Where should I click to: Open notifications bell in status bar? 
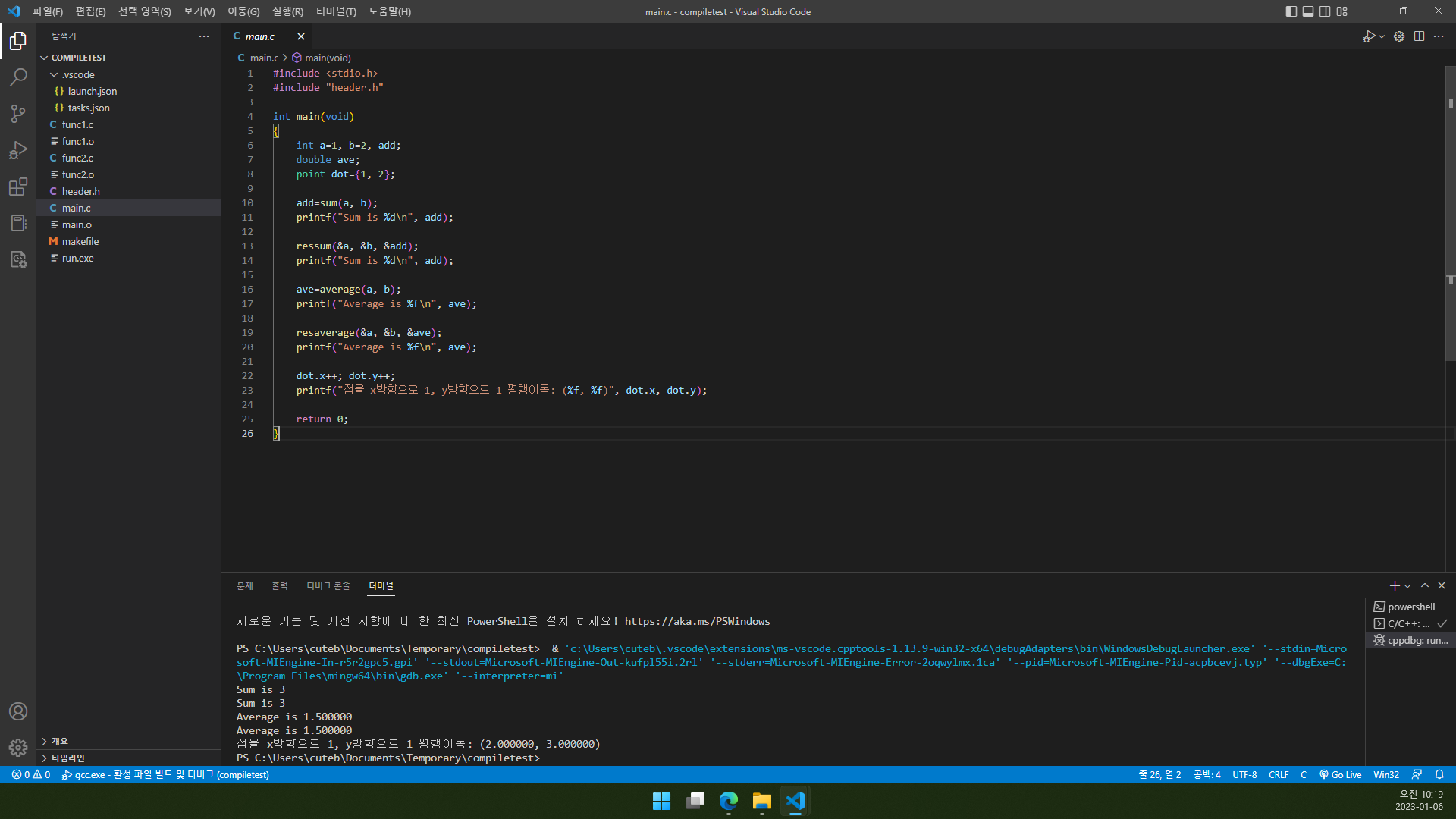point(1439,775)
